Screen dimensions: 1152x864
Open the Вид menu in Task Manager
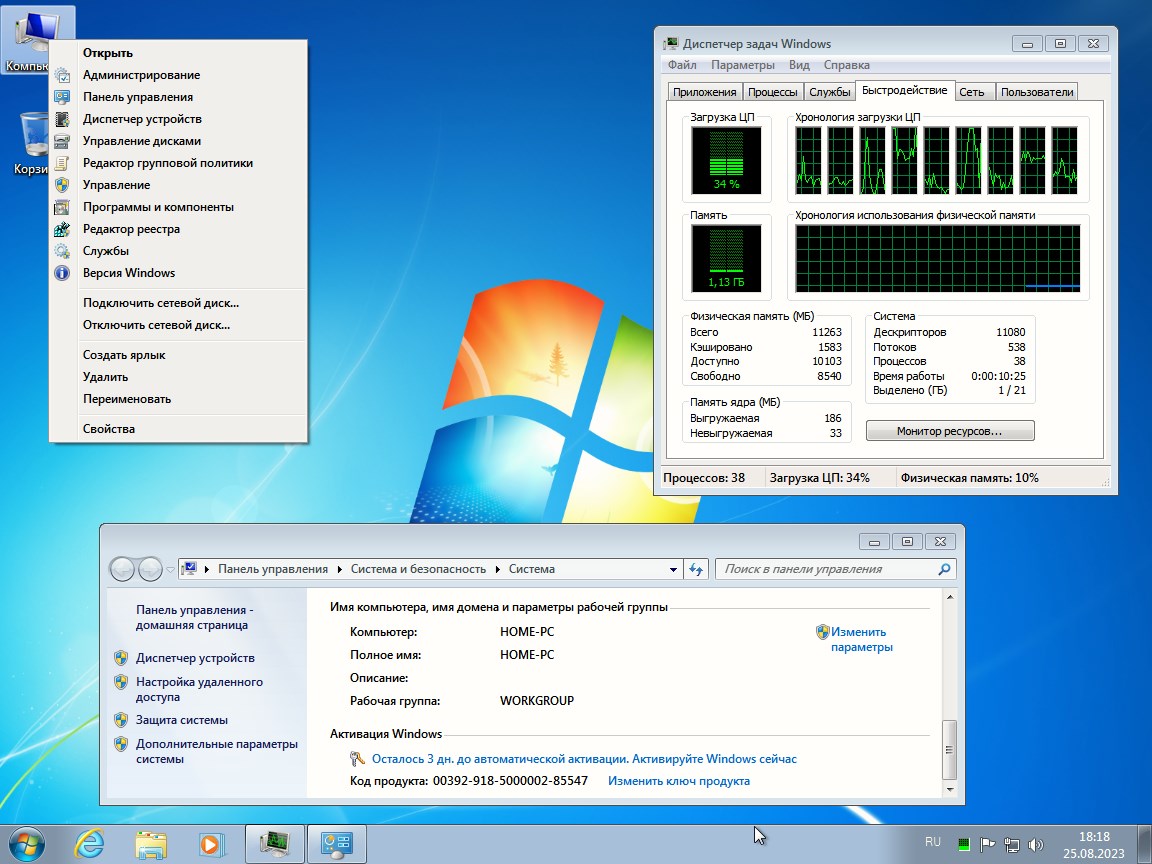(799, 65)
